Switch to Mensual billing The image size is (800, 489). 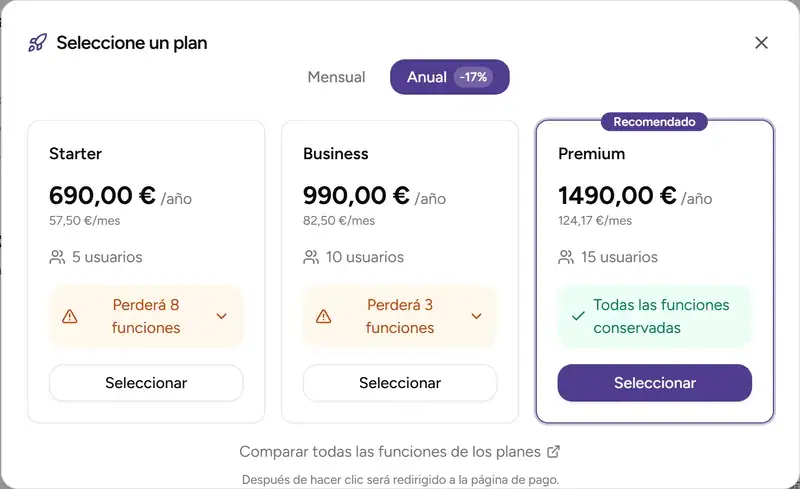pos(336,77)
